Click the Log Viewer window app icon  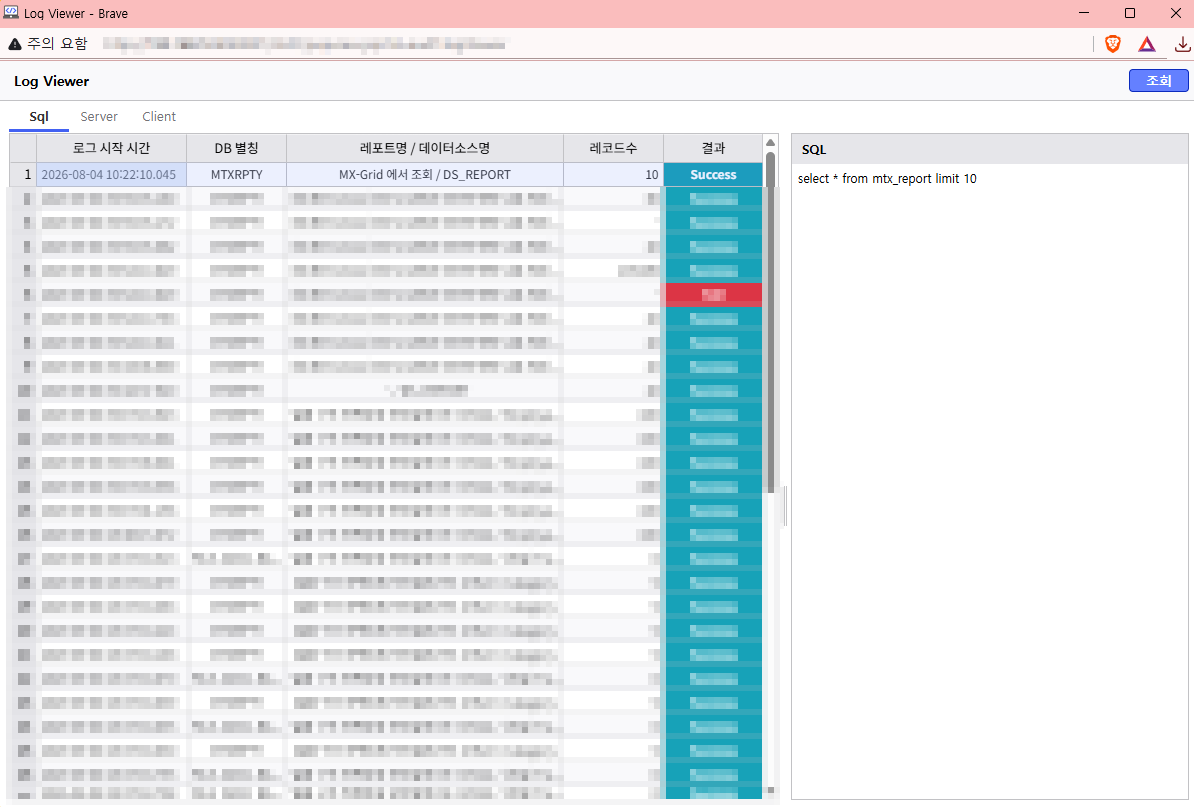point(11,13)
